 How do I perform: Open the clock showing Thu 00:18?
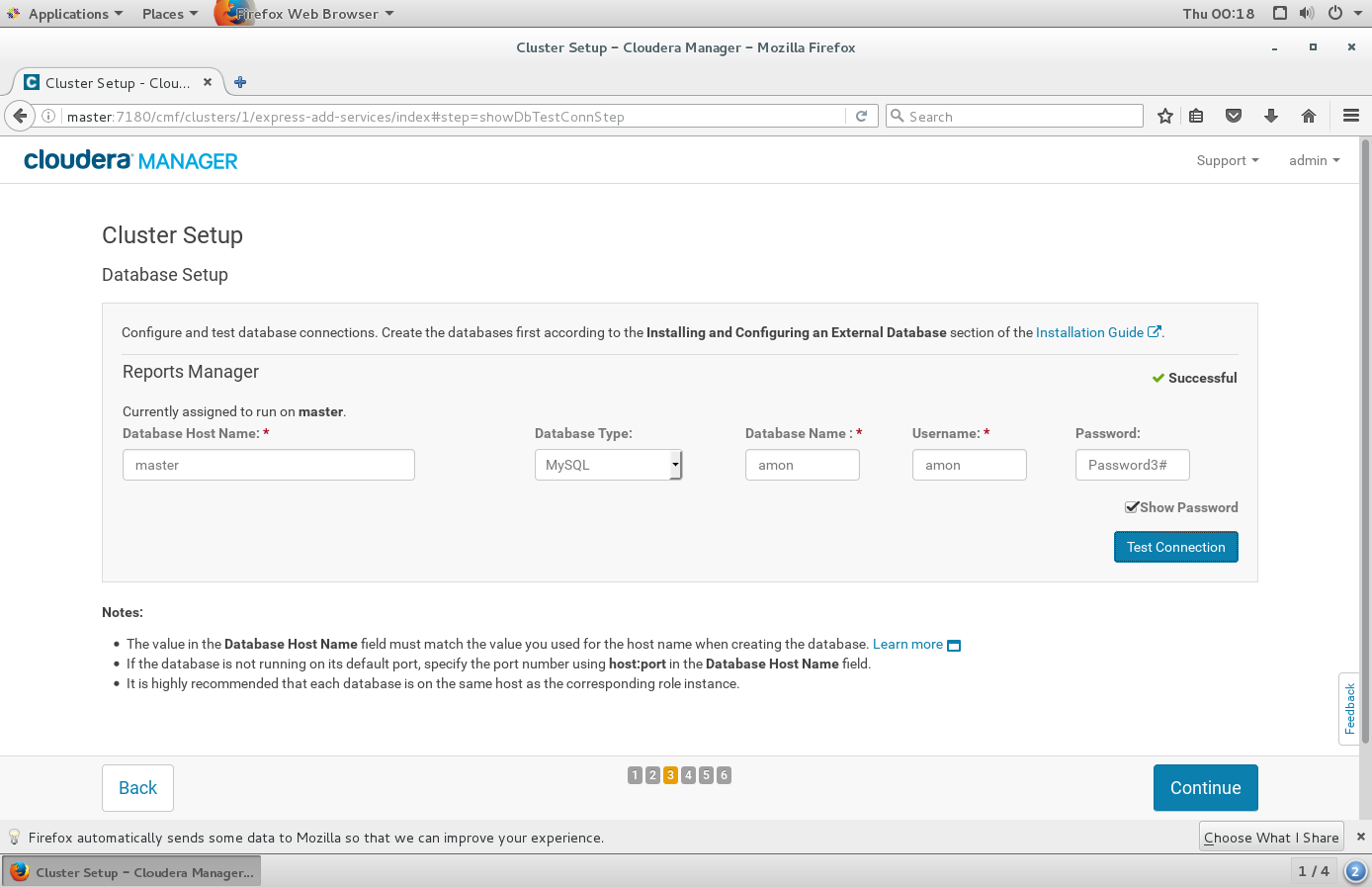[1219, 14]
